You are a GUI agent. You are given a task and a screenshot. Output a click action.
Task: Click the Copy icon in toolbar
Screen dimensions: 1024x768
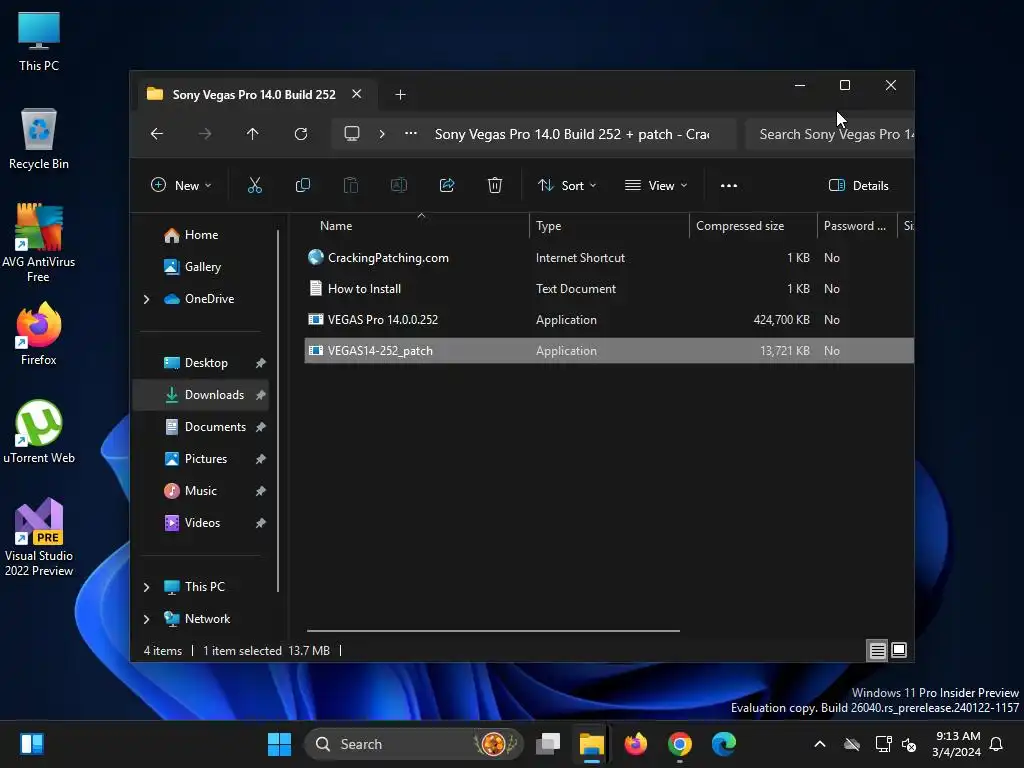(x=302, y=185)
